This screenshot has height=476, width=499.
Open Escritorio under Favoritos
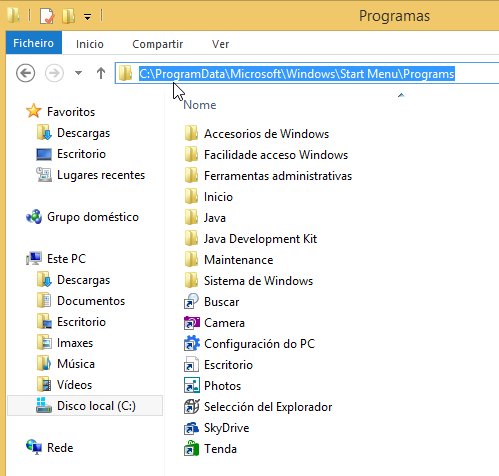tap(81, 154)
